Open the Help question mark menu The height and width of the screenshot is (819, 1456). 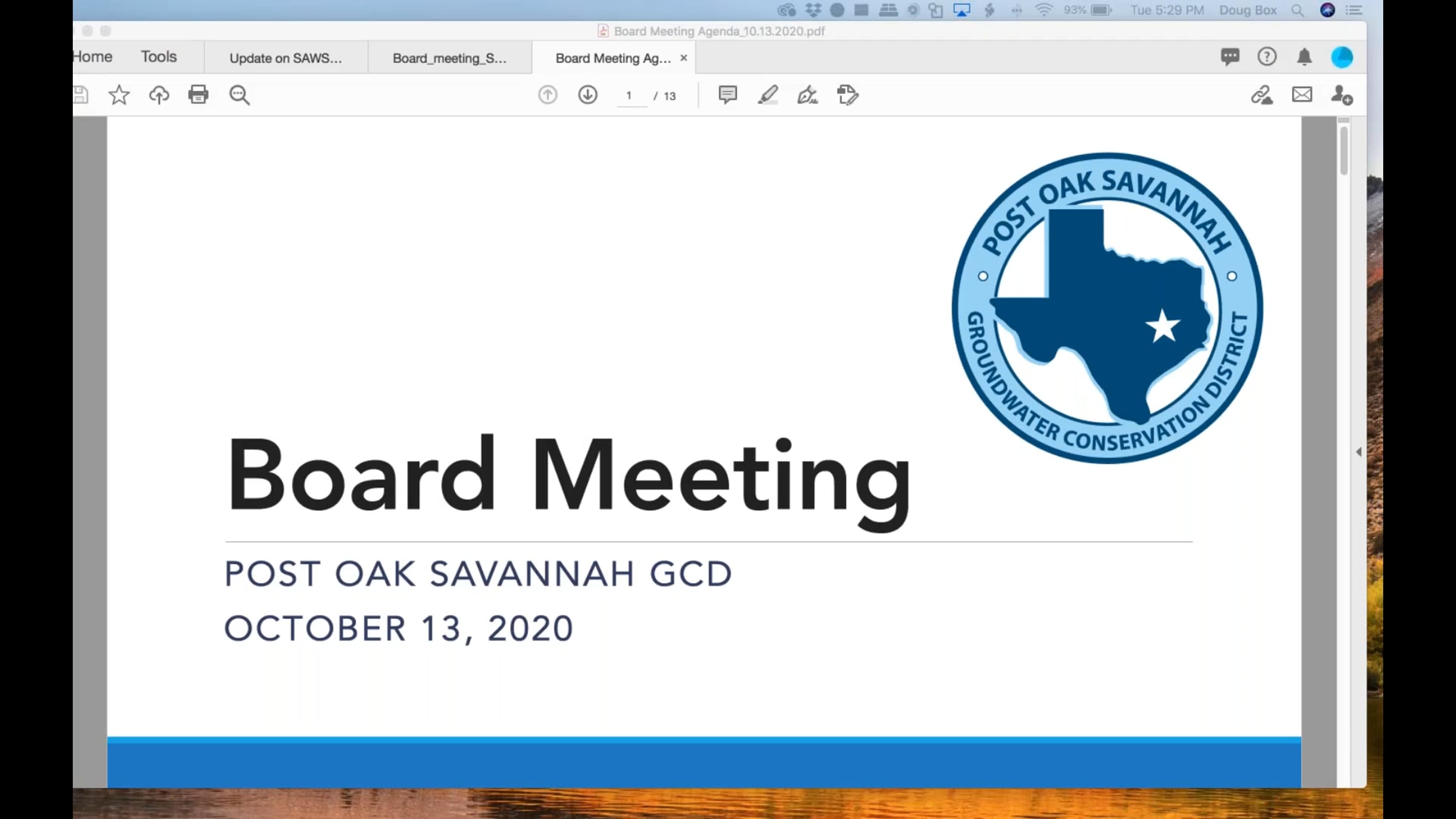1267,57
